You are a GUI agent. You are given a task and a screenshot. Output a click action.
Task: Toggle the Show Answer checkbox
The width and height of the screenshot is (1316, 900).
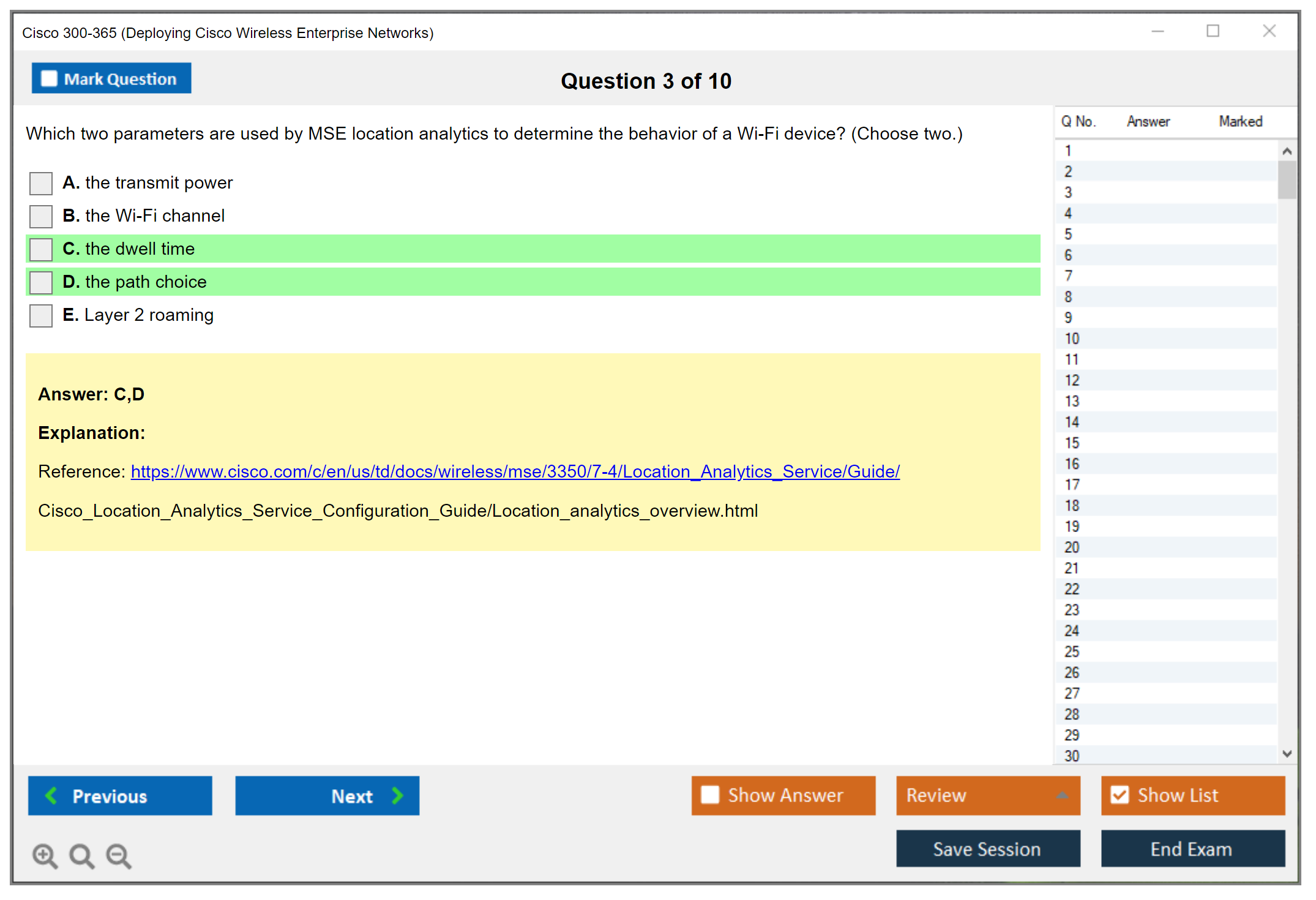(710, 795)
